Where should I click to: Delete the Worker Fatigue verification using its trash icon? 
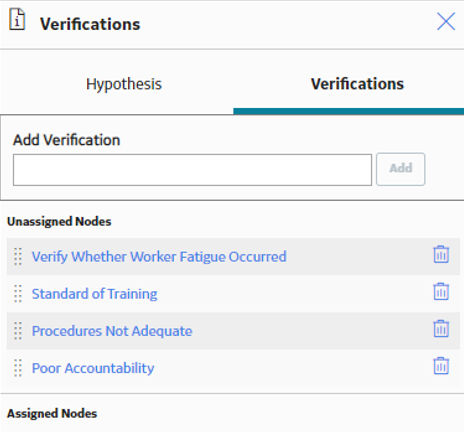tap(441, 255)
